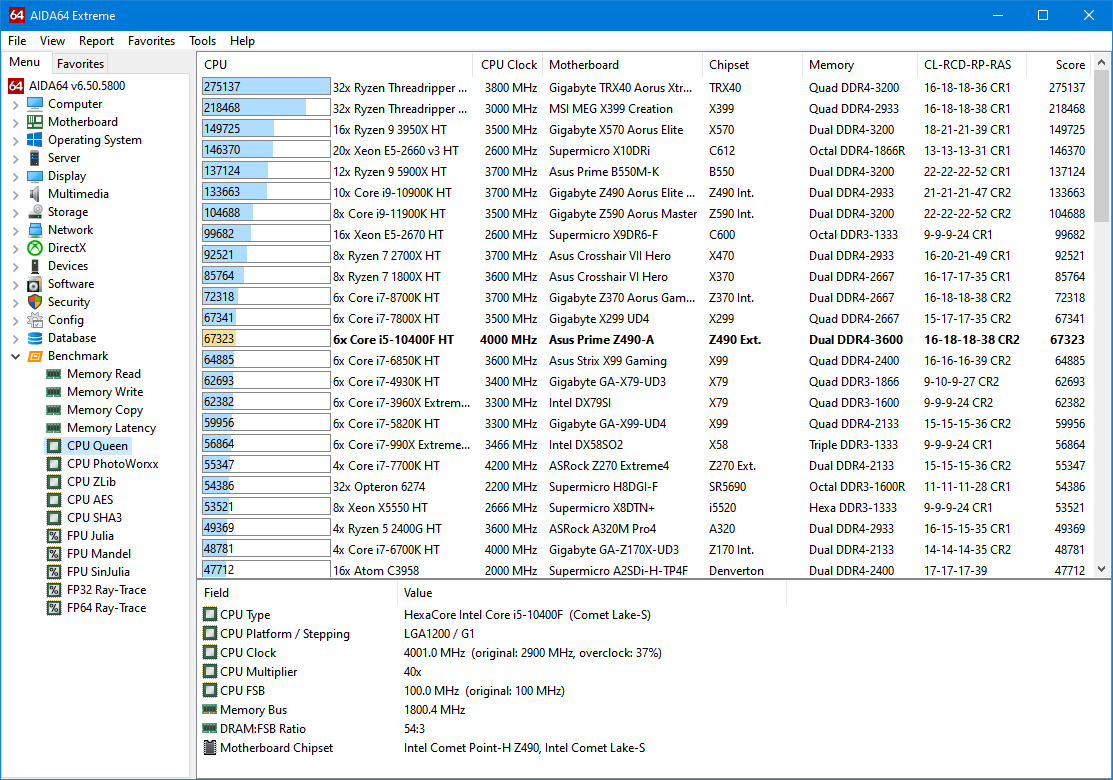Click the Motherboard Chipset field icon
This screenshot has height=780, width=1113.
pyautogui.click(x=209, y=747)
